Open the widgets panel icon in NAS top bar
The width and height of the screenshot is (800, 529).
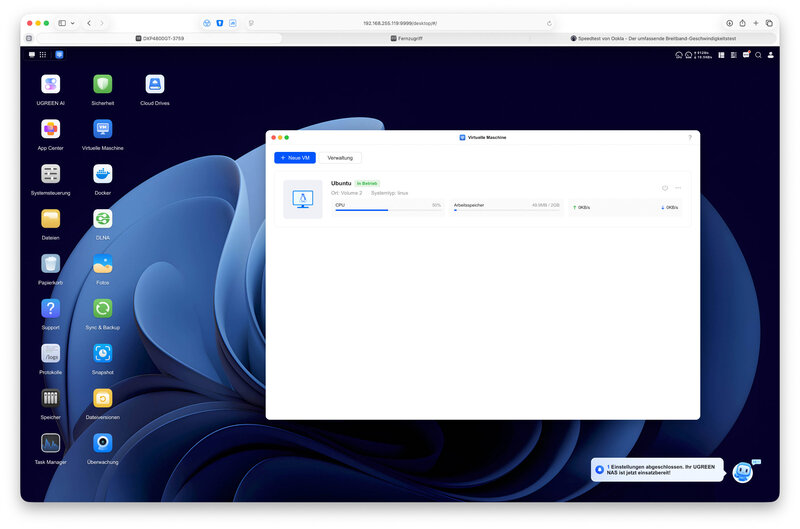click(721, 55)
